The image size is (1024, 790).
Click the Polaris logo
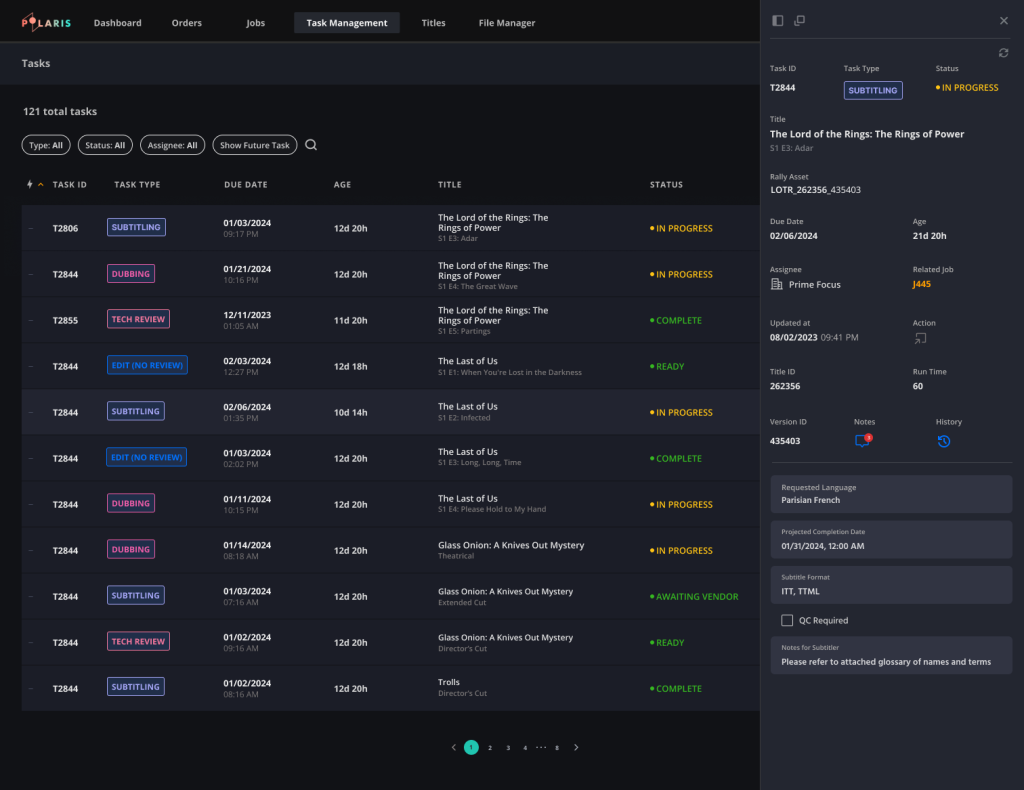[46, 23]
